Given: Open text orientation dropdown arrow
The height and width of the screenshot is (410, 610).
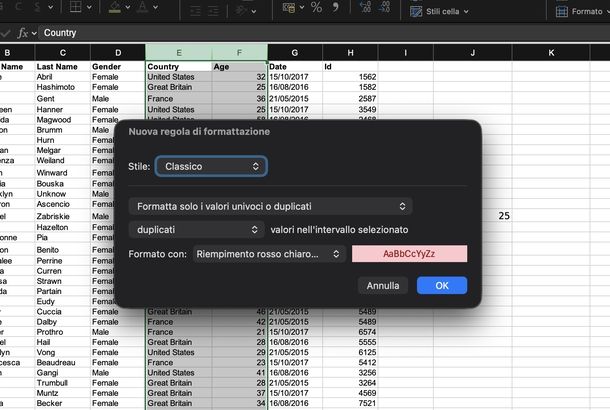Looking at the screenshot, I should tap(254, 11).
